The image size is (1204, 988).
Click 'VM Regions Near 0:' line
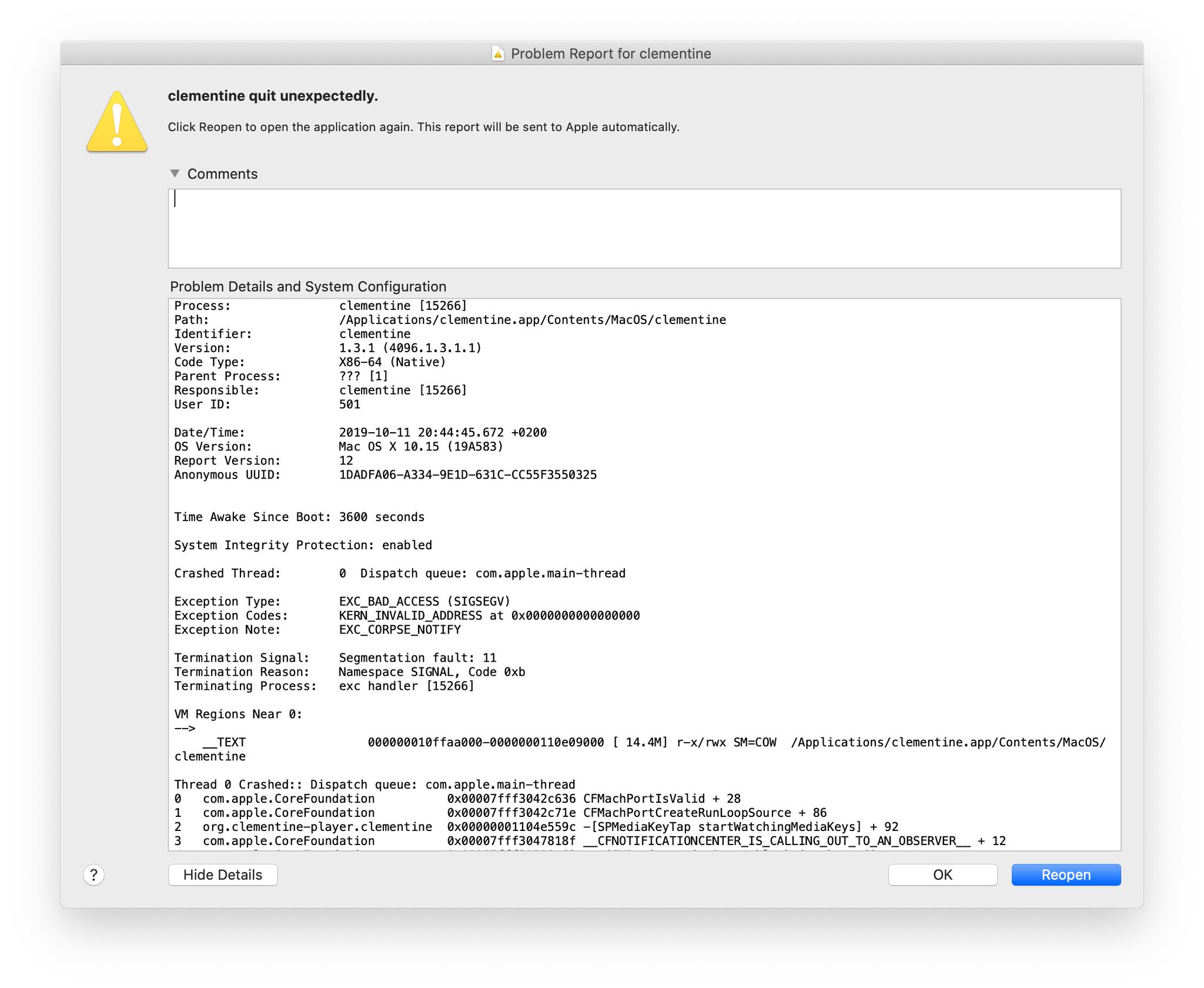pyautogui.click(x=238, y=715)
